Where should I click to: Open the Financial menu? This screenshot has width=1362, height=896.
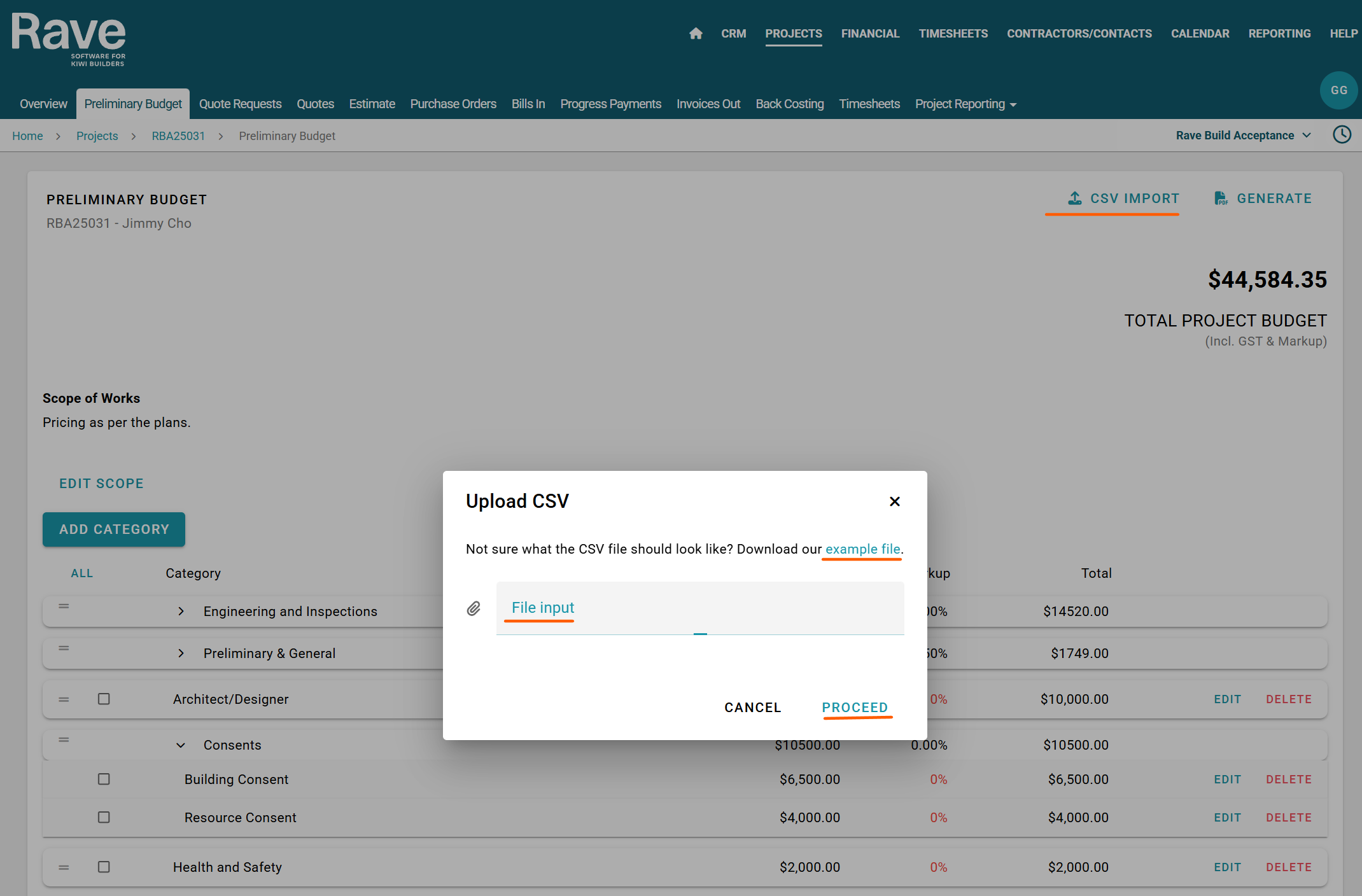[869, 34]
